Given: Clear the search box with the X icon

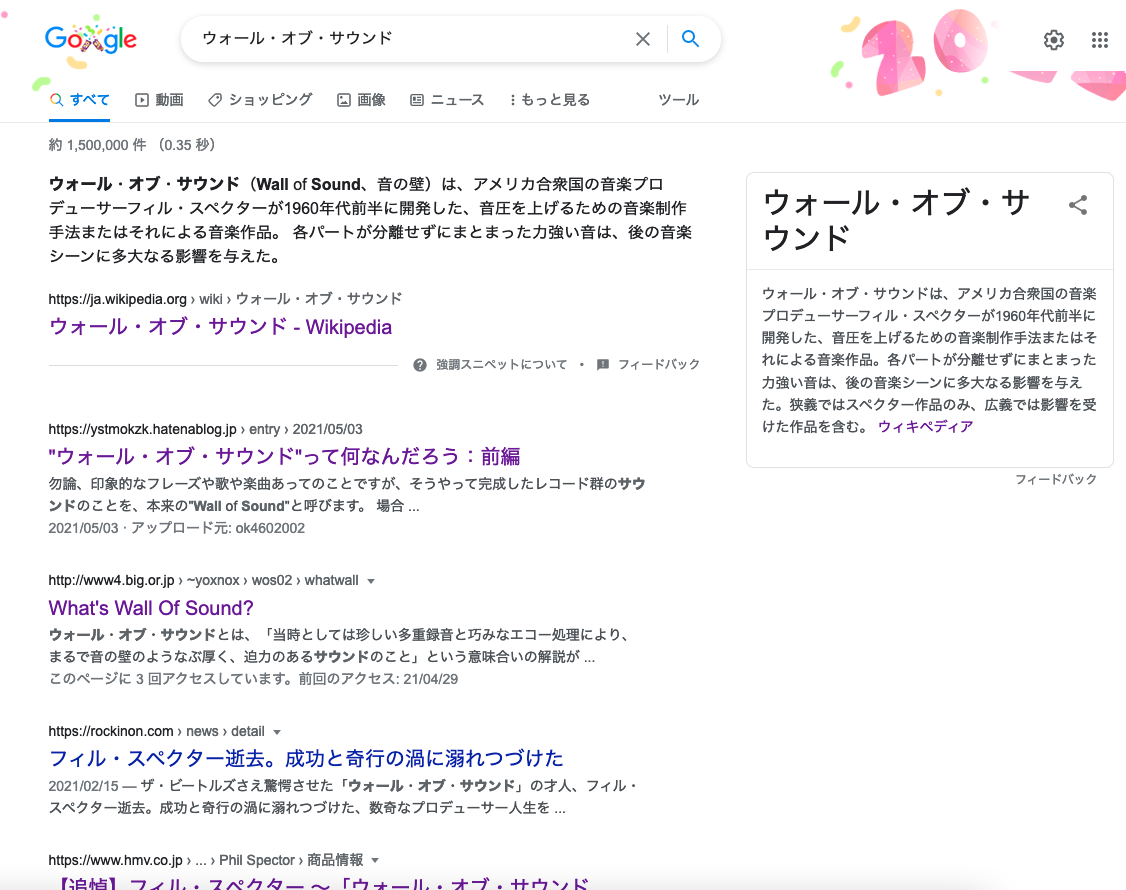Looking at the screenshot, I should (x=643, y=39).
